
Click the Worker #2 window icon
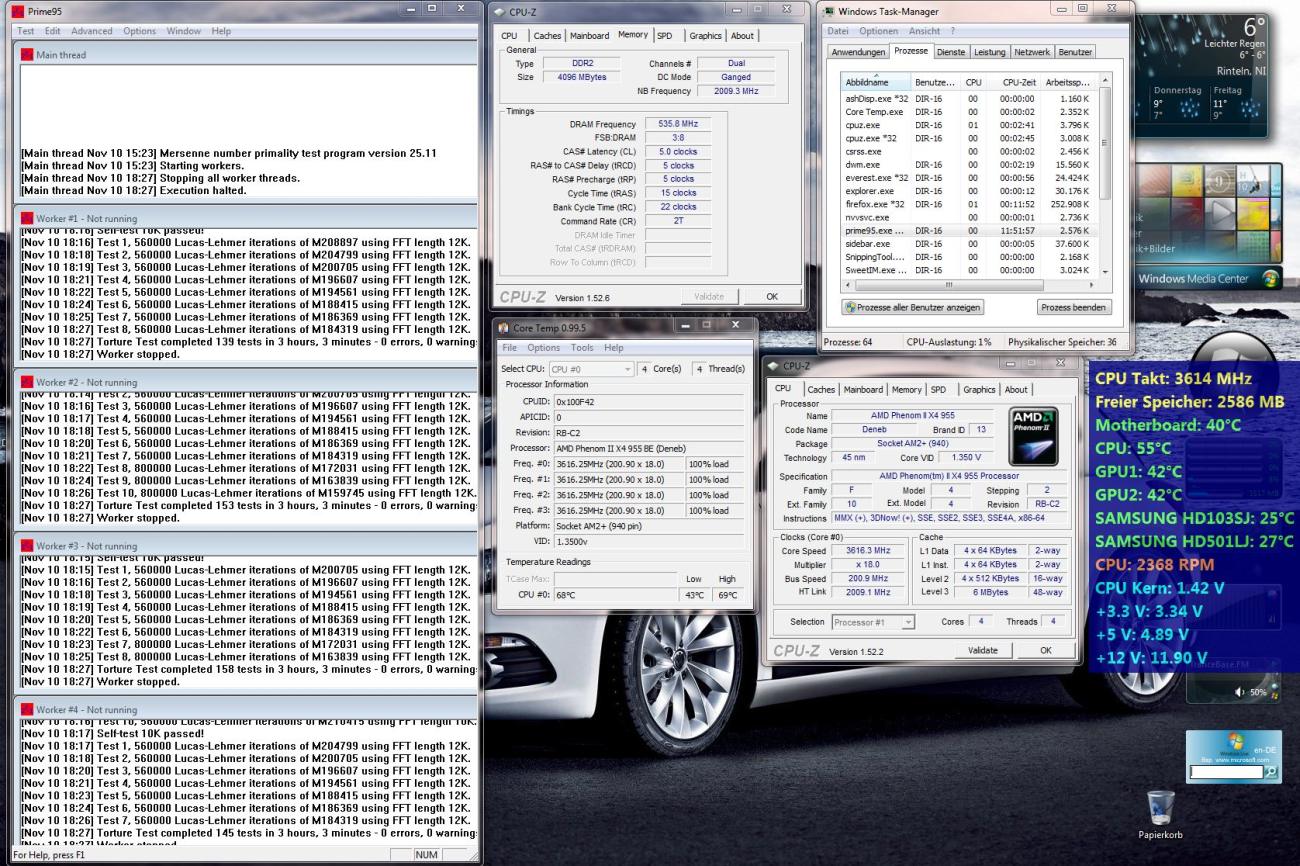click(x=27, y=383)
